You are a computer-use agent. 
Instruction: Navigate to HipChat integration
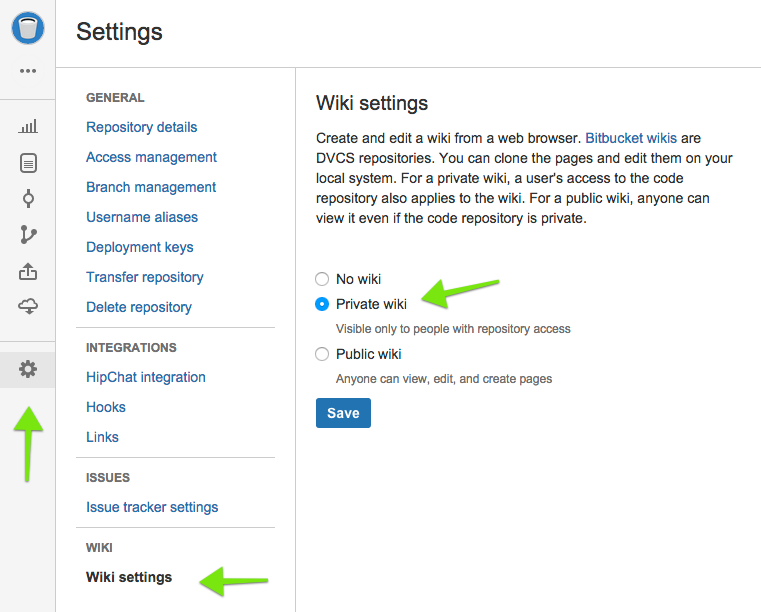tap(146, 377)
